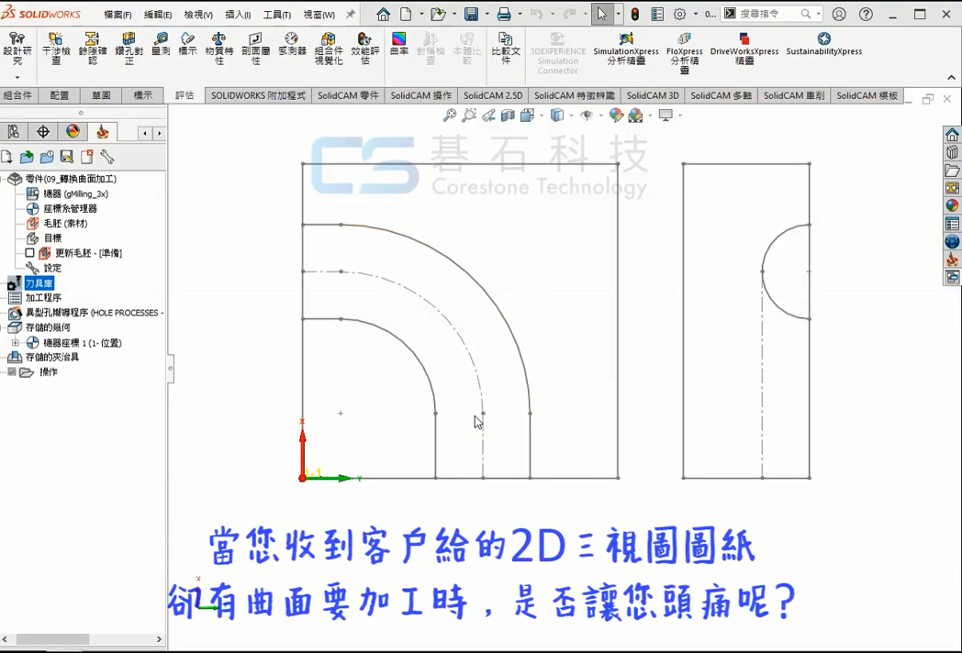Select the 量測 measure tool

[160, 44]
